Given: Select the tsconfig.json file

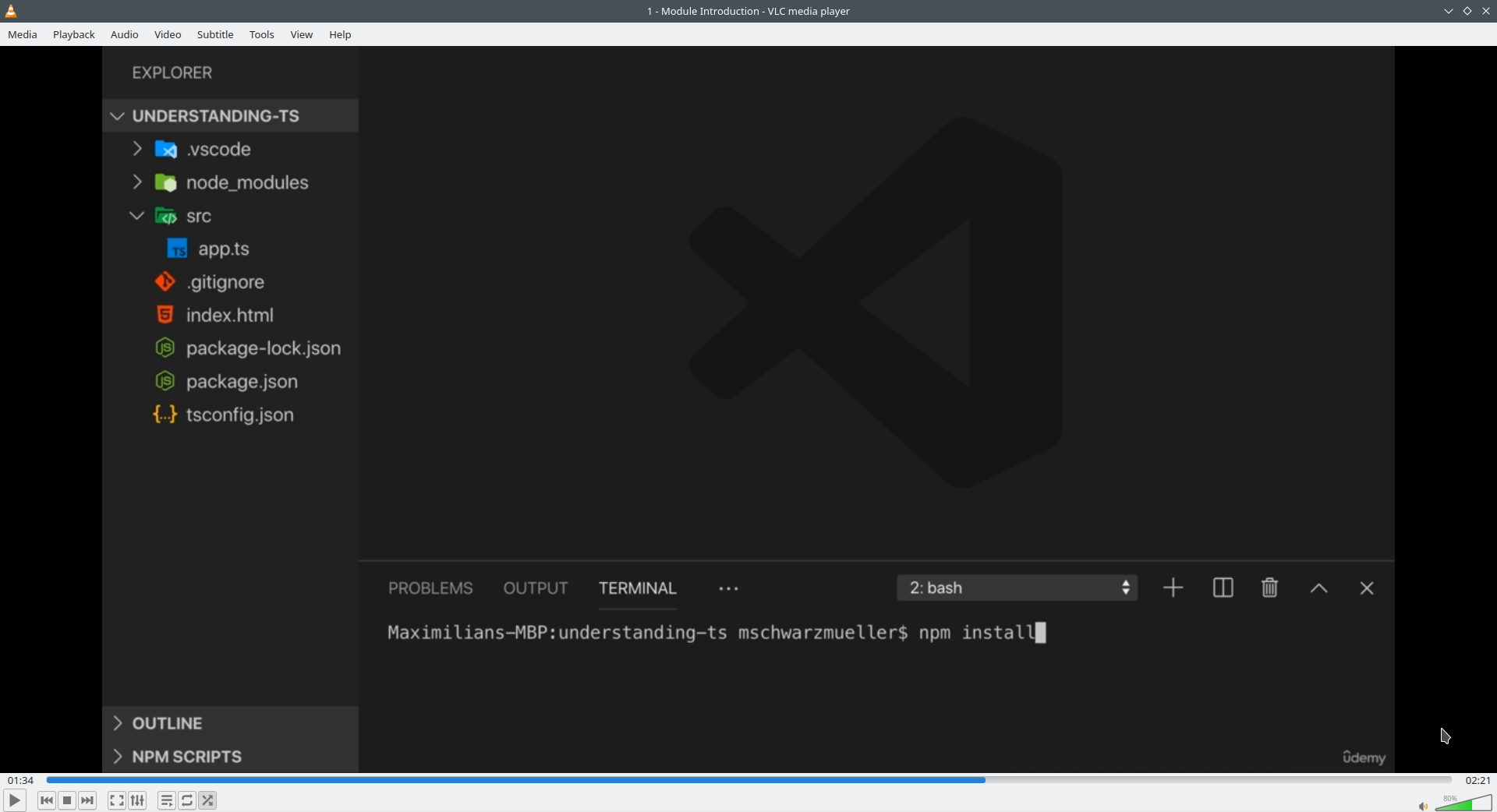Looking at the screenshot, I should [x=240, y=415].
